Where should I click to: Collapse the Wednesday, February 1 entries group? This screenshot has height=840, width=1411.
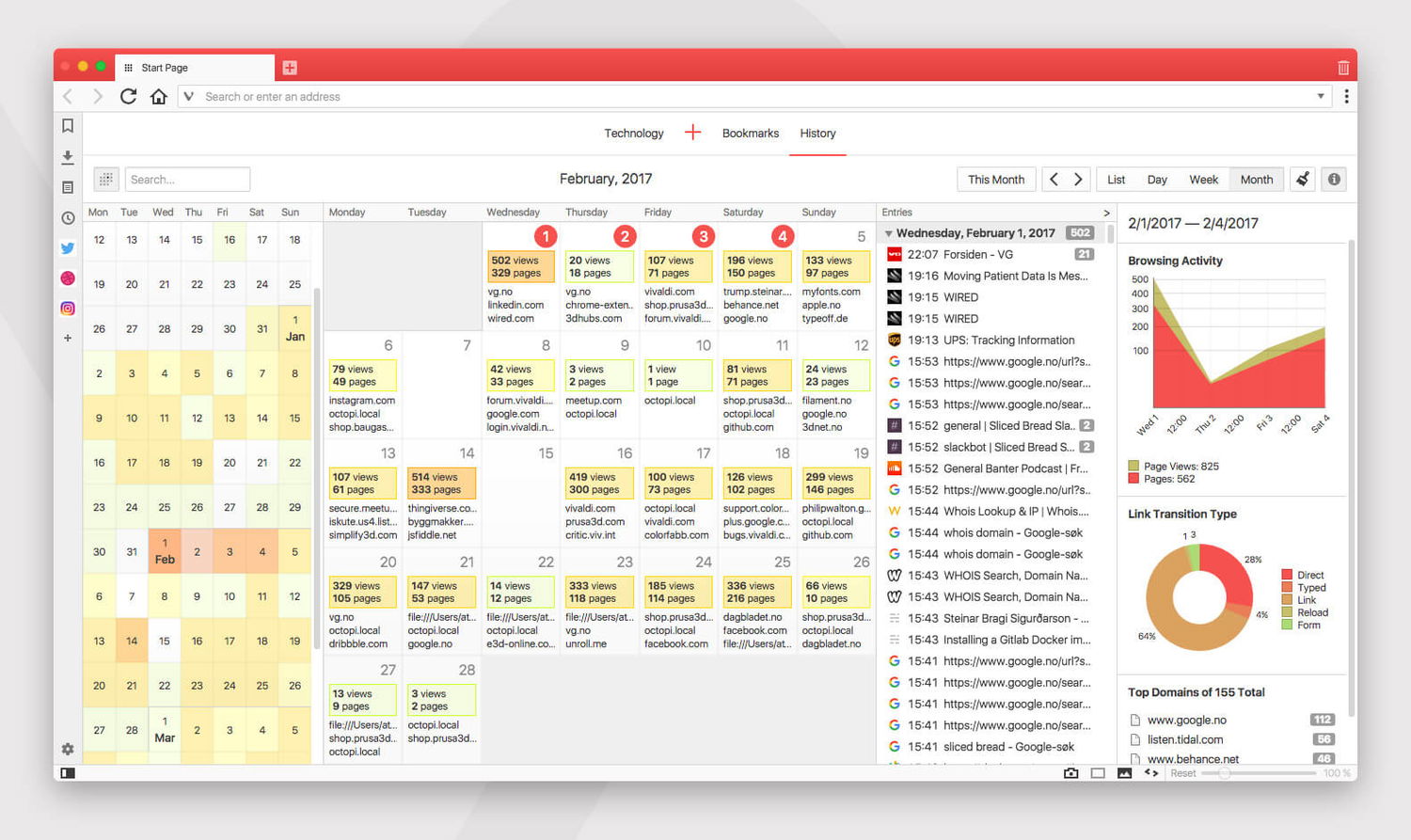pos(888,232)
